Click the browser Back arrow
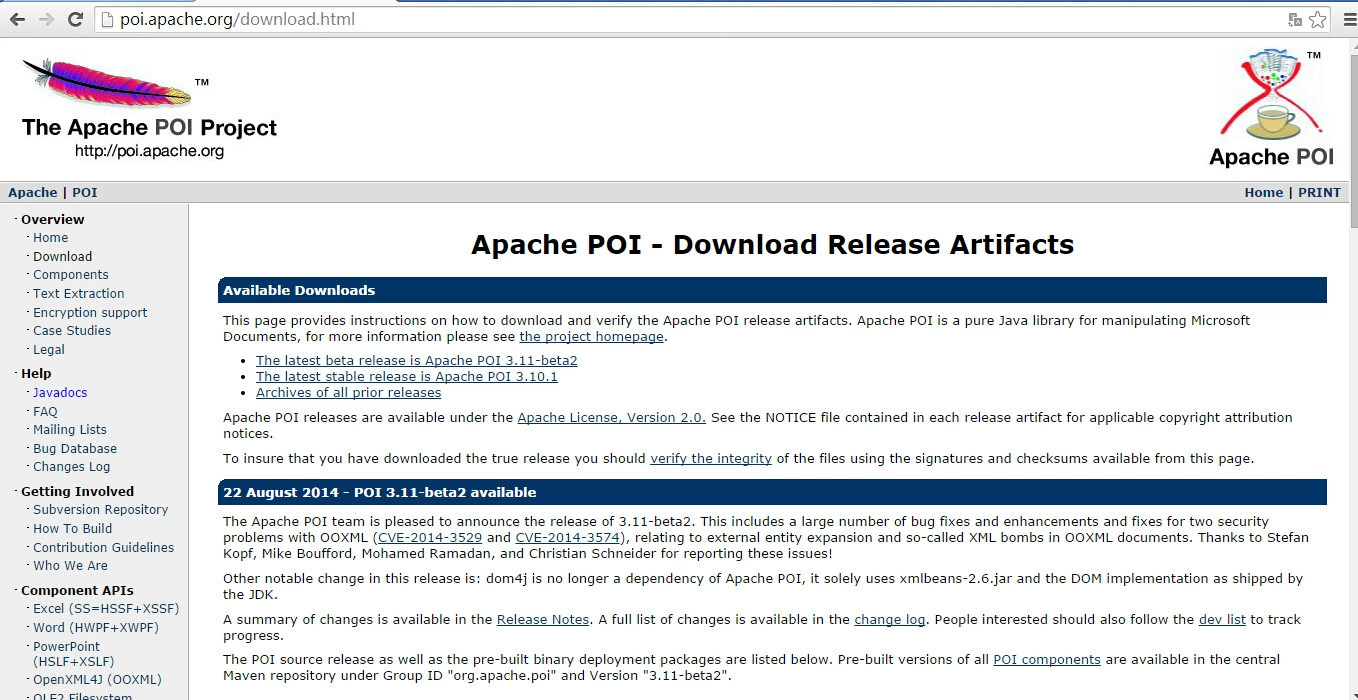Screen dimensions: 1358x700 17,19
